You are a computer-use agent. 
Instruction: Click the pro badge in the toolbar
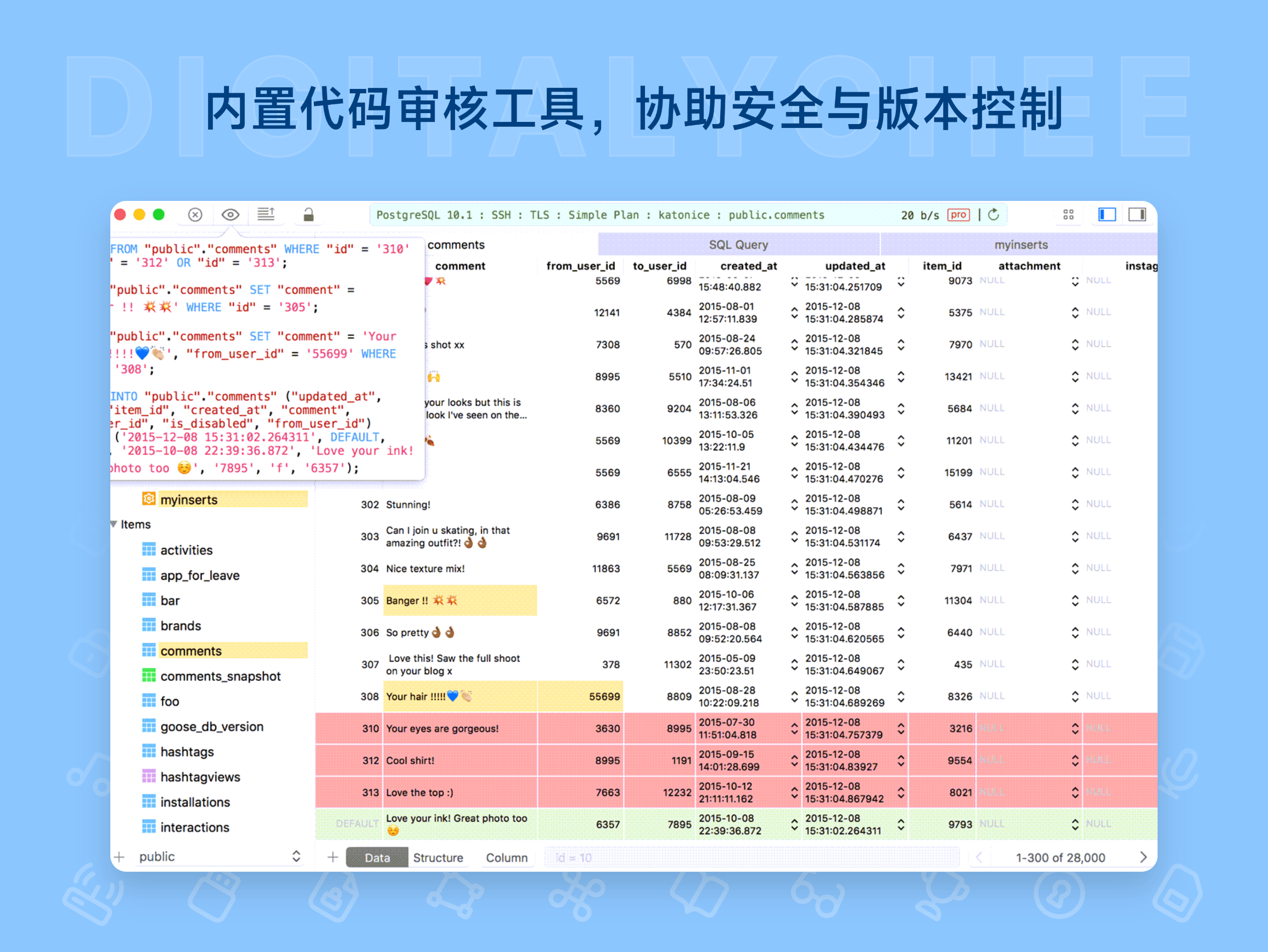(958, 215)
